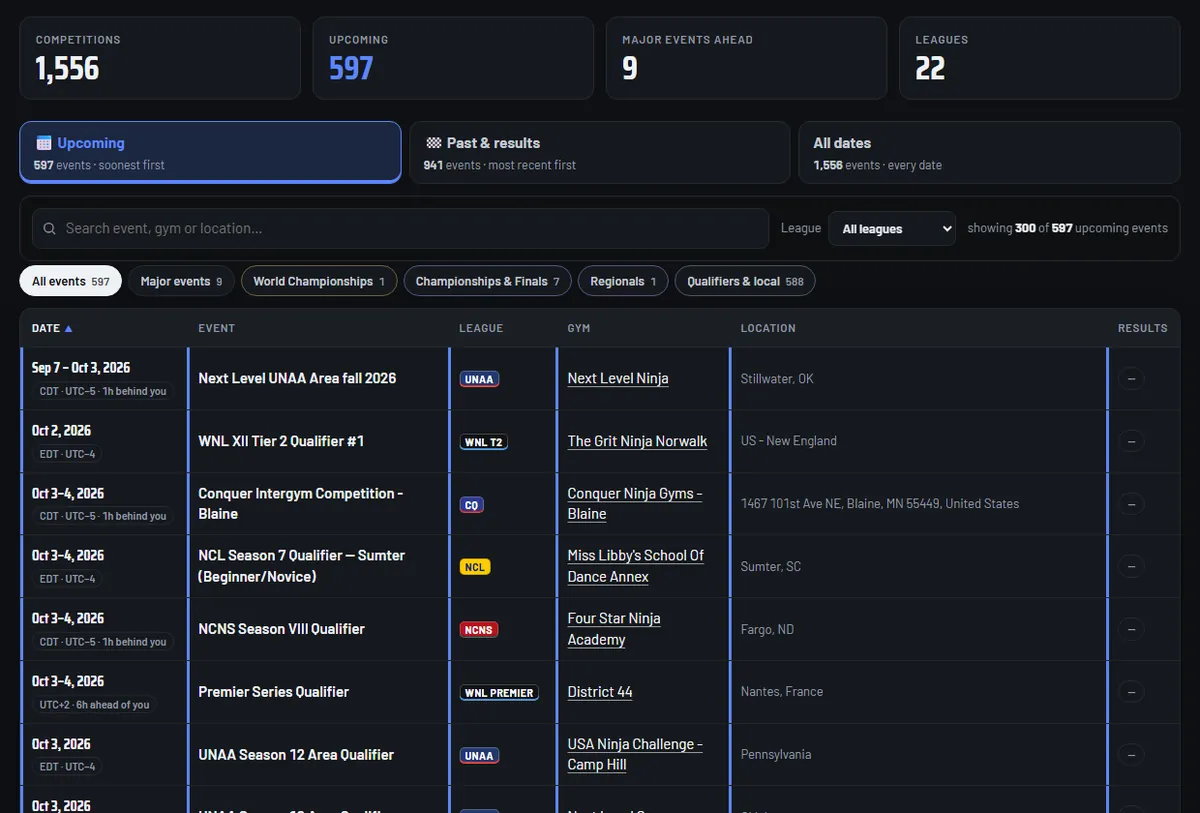Click date Sep 7 – Oct 3, 2026
The width and height of the screenshot is (1200, 813).
click(x=81, y=368)
